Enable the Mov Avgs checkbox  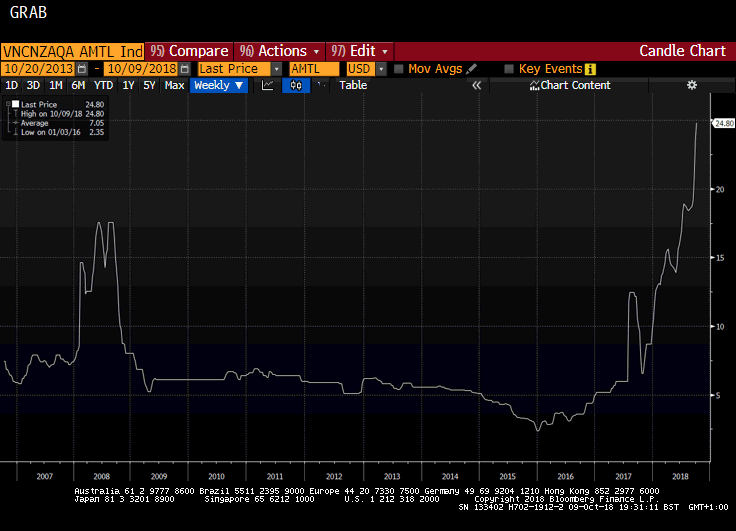click(399, 69)
